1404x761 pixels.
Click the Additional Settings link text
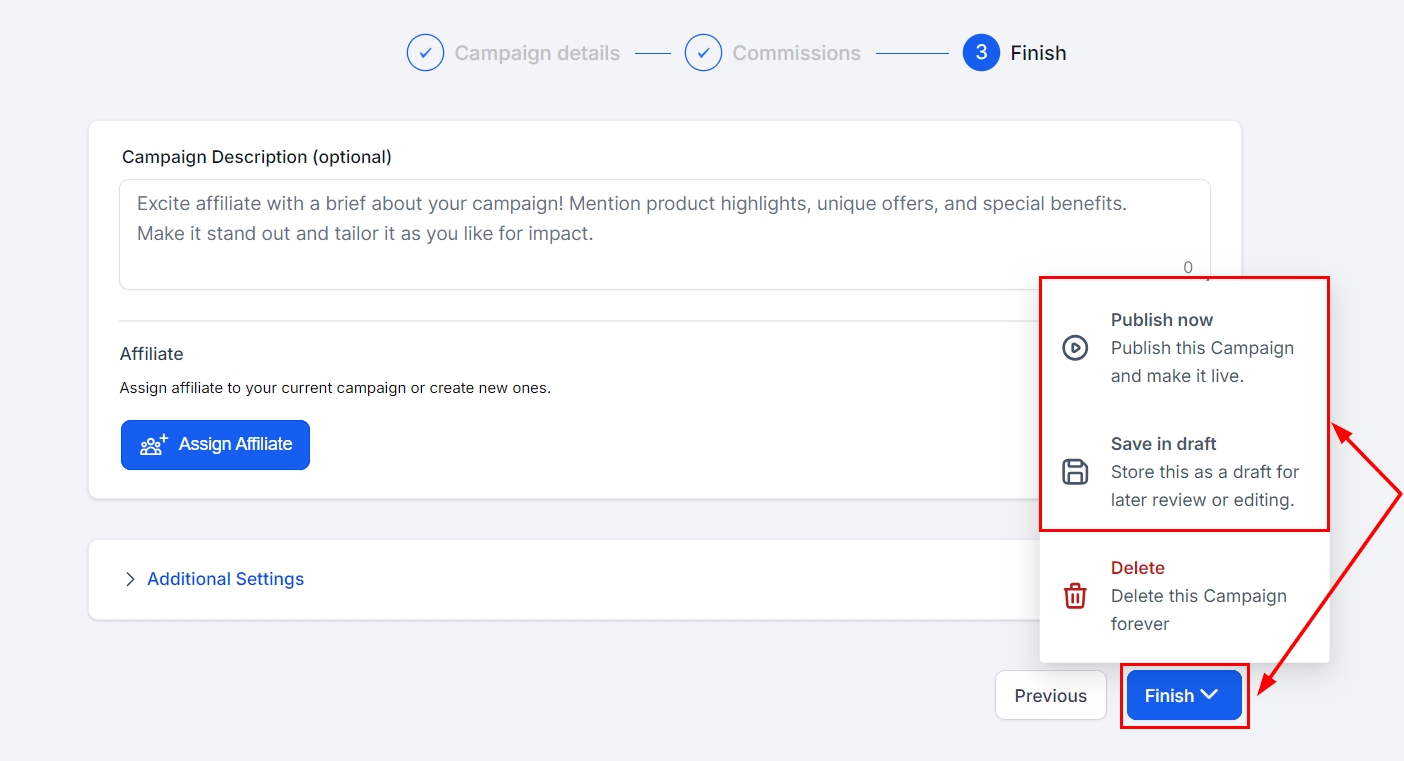coord(225,579)
